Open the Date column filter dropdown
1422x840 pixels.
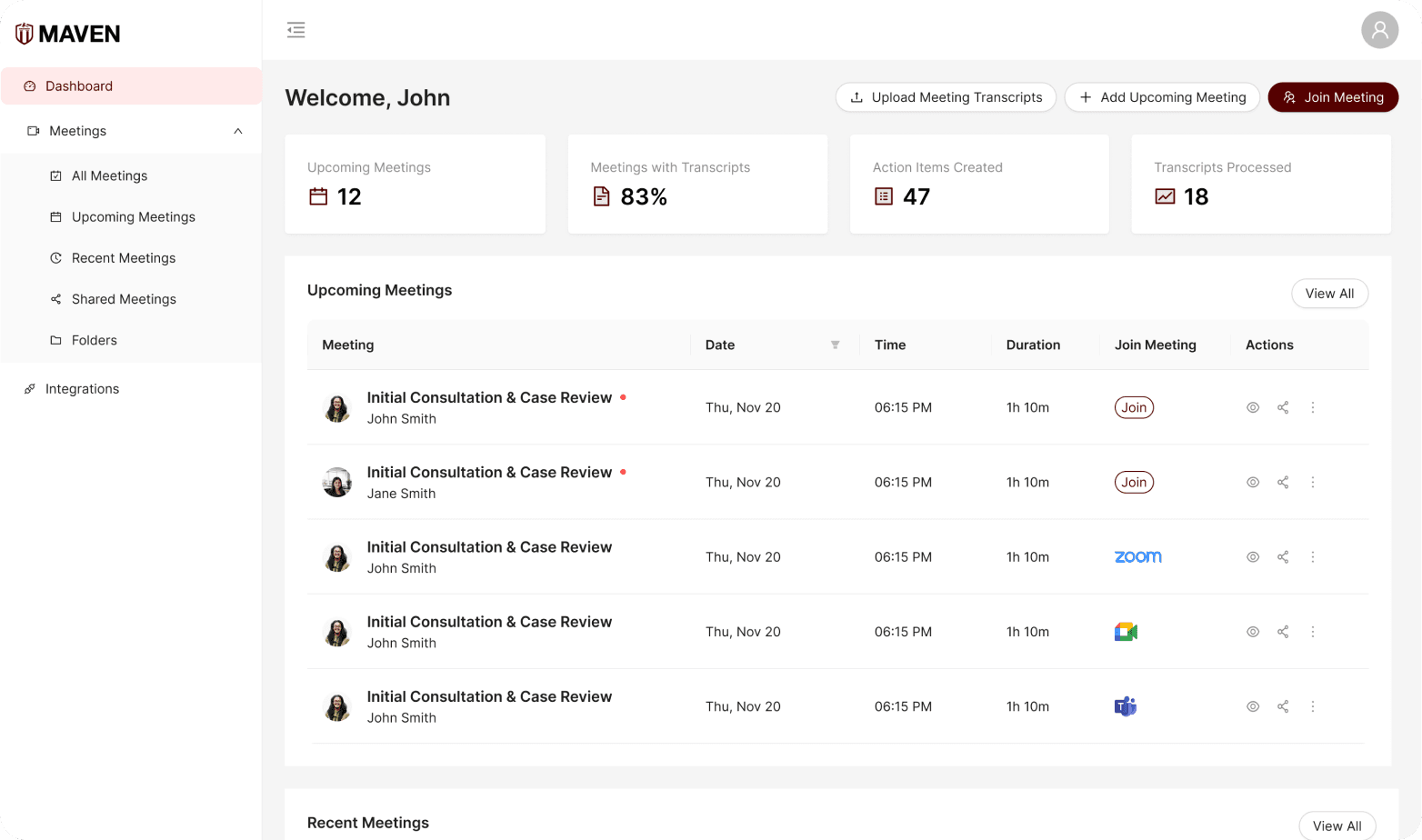pos(836,345)
